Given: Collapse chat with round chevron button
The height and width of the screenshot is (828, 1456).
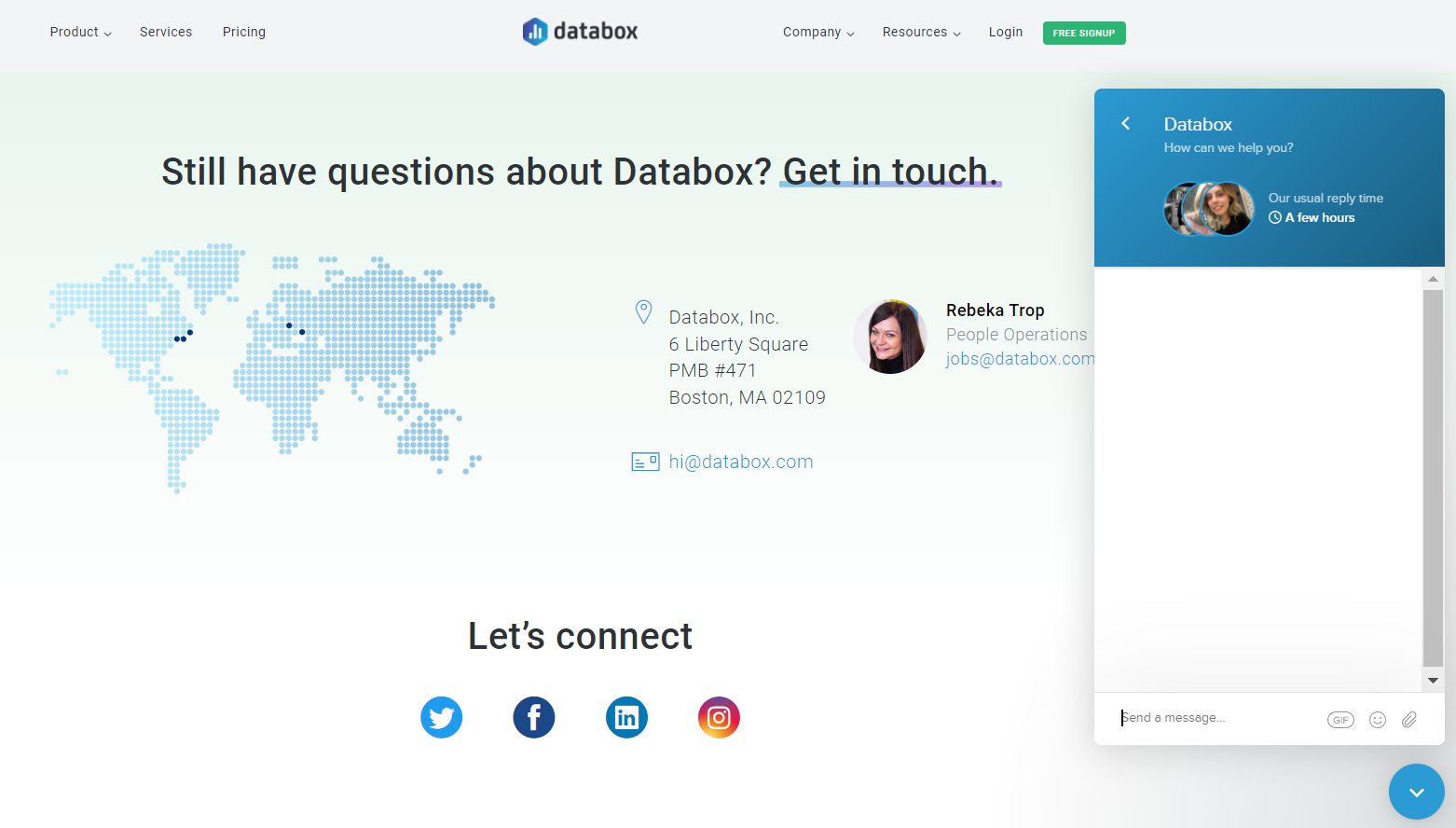Looking at the screenshot, I should (x=1417, y=792).
